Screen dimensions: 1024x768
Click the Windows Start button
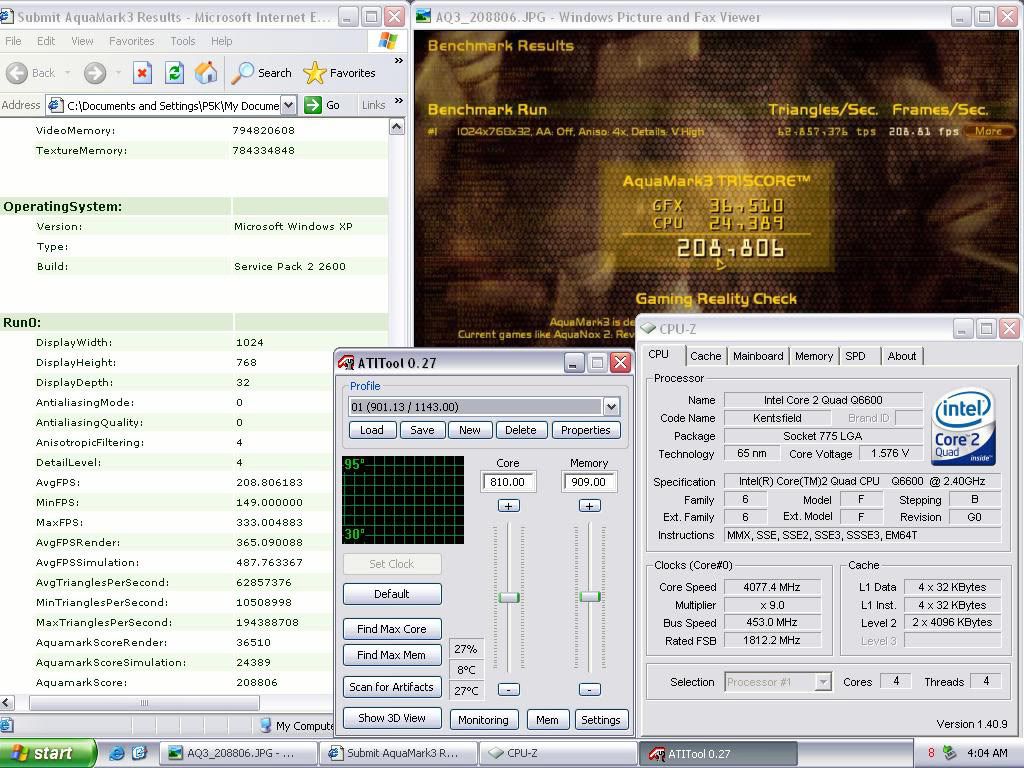48,753
